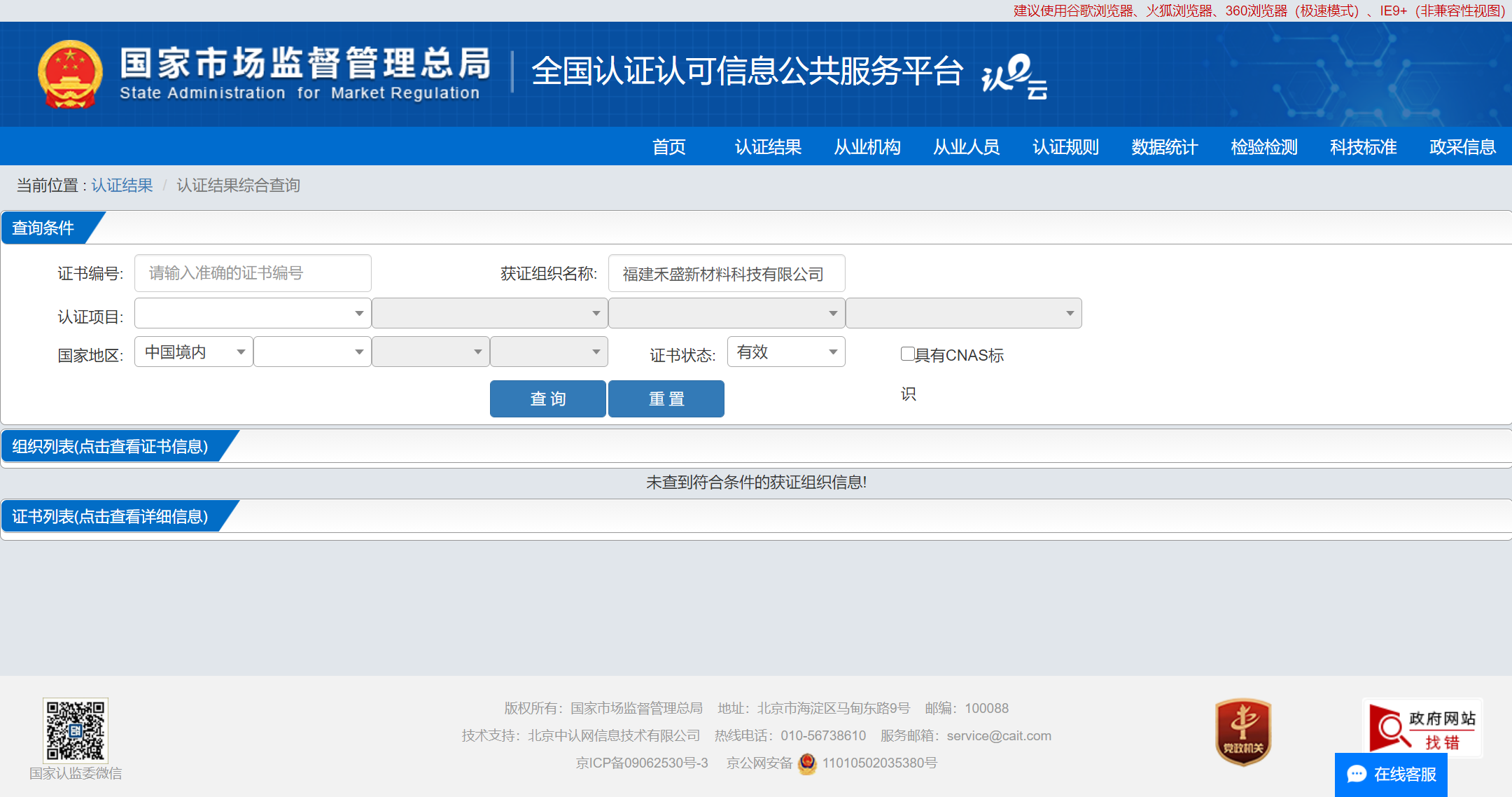Go to 首页 in navigation bar
1512x797 pixels.
[x=668, y=147]
